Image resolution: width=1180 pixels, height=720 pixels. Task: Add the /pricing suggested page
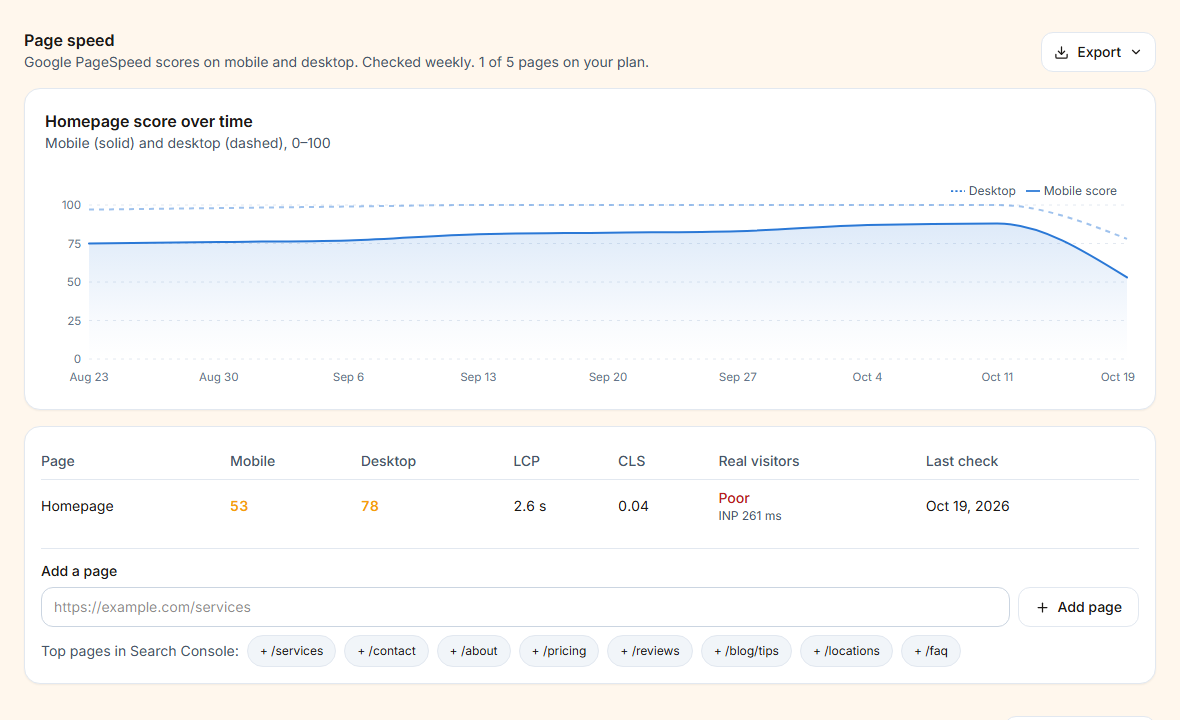(x=558, y=651)
